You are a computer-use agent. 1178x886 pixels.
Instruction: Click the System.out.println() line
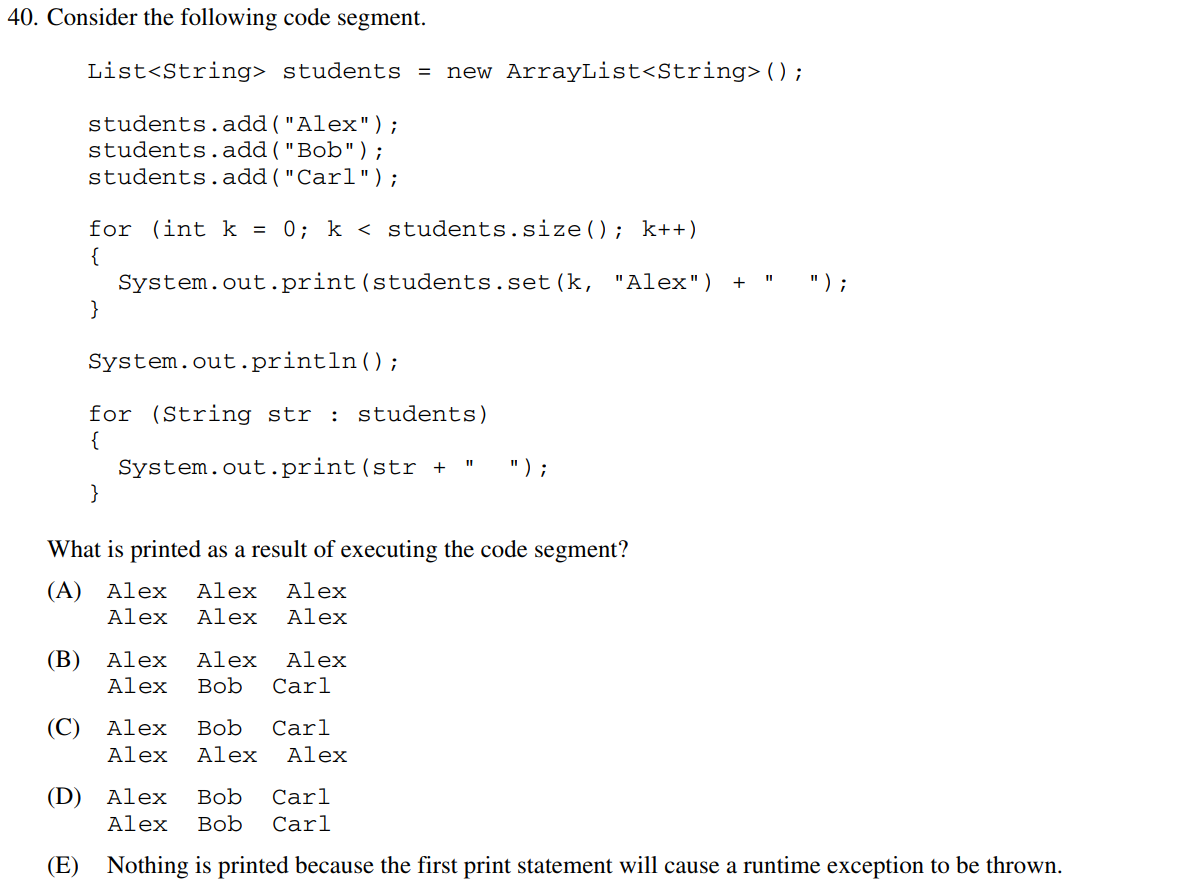(243, 362)
